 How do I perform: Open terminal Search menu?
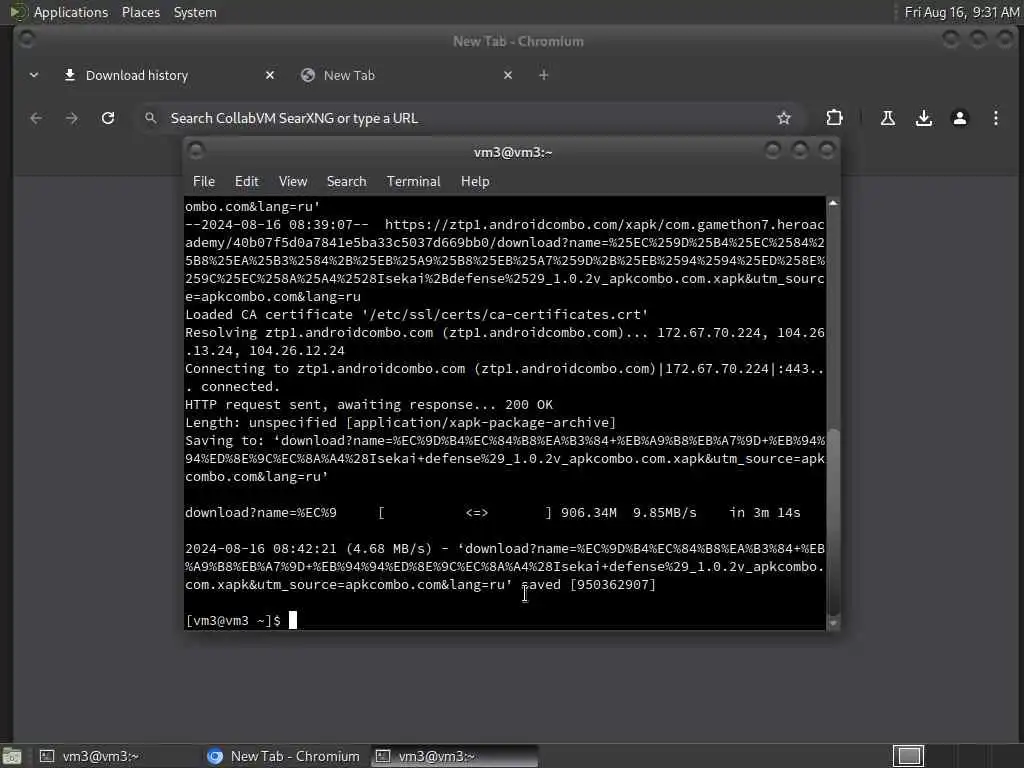pyautogui.click(x=346, y=182)
